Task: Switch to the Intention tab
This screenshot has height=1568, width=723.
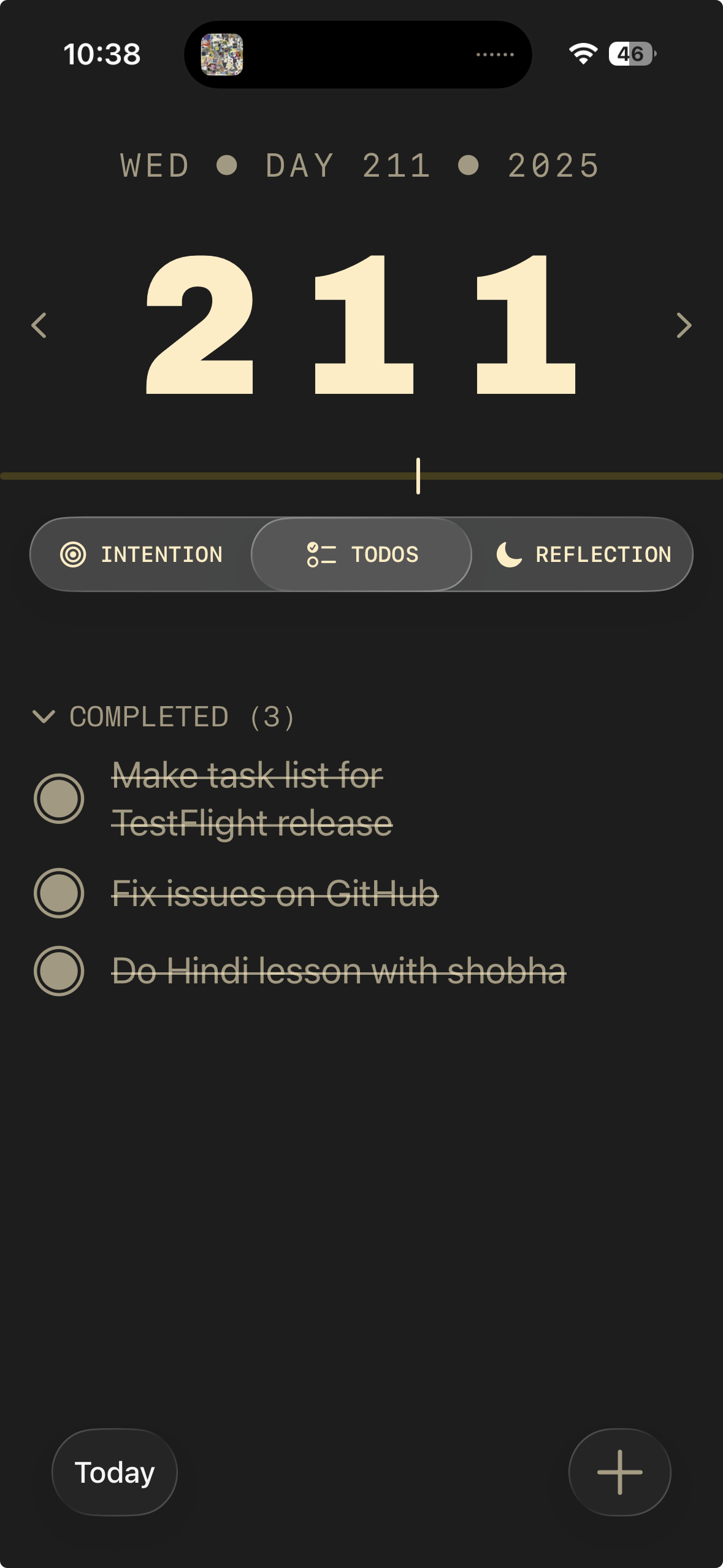Action: pyautogui.click(x=141, y=555)
